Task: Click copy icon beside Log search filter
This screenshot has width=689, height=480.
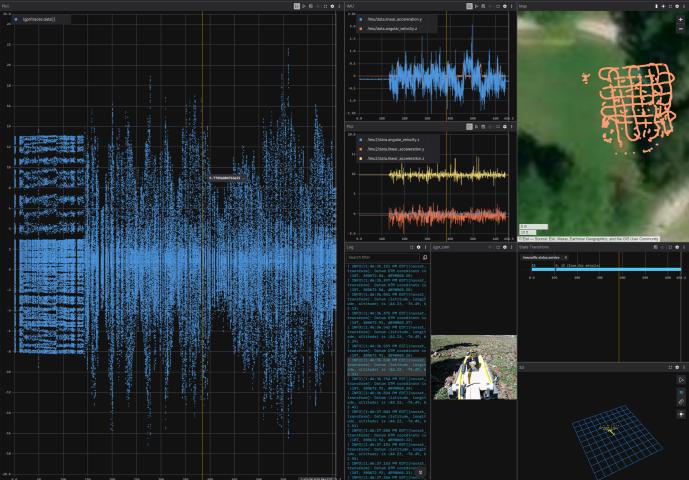Action: click(425, 258)
